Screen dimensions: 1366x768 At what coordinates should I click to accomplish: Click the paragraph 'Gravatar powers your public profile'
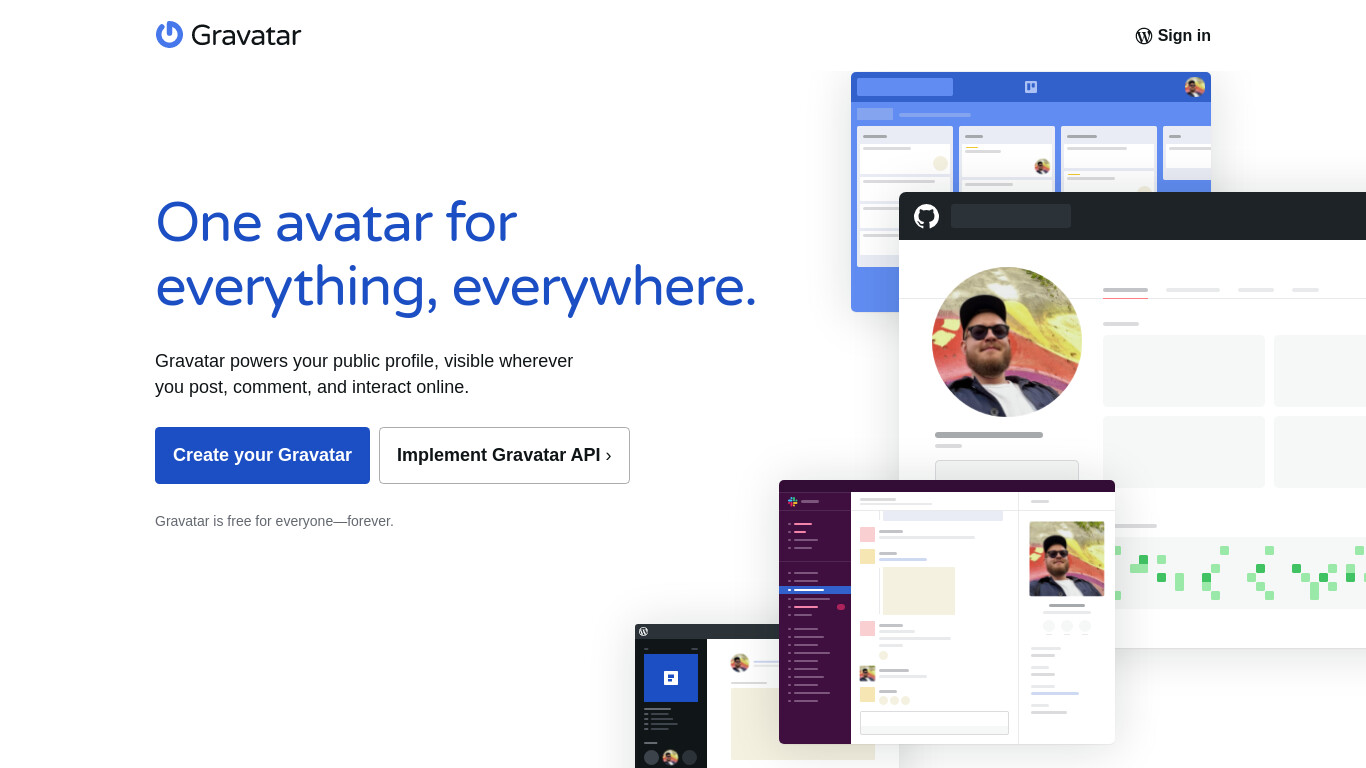[x=364, y=374]
